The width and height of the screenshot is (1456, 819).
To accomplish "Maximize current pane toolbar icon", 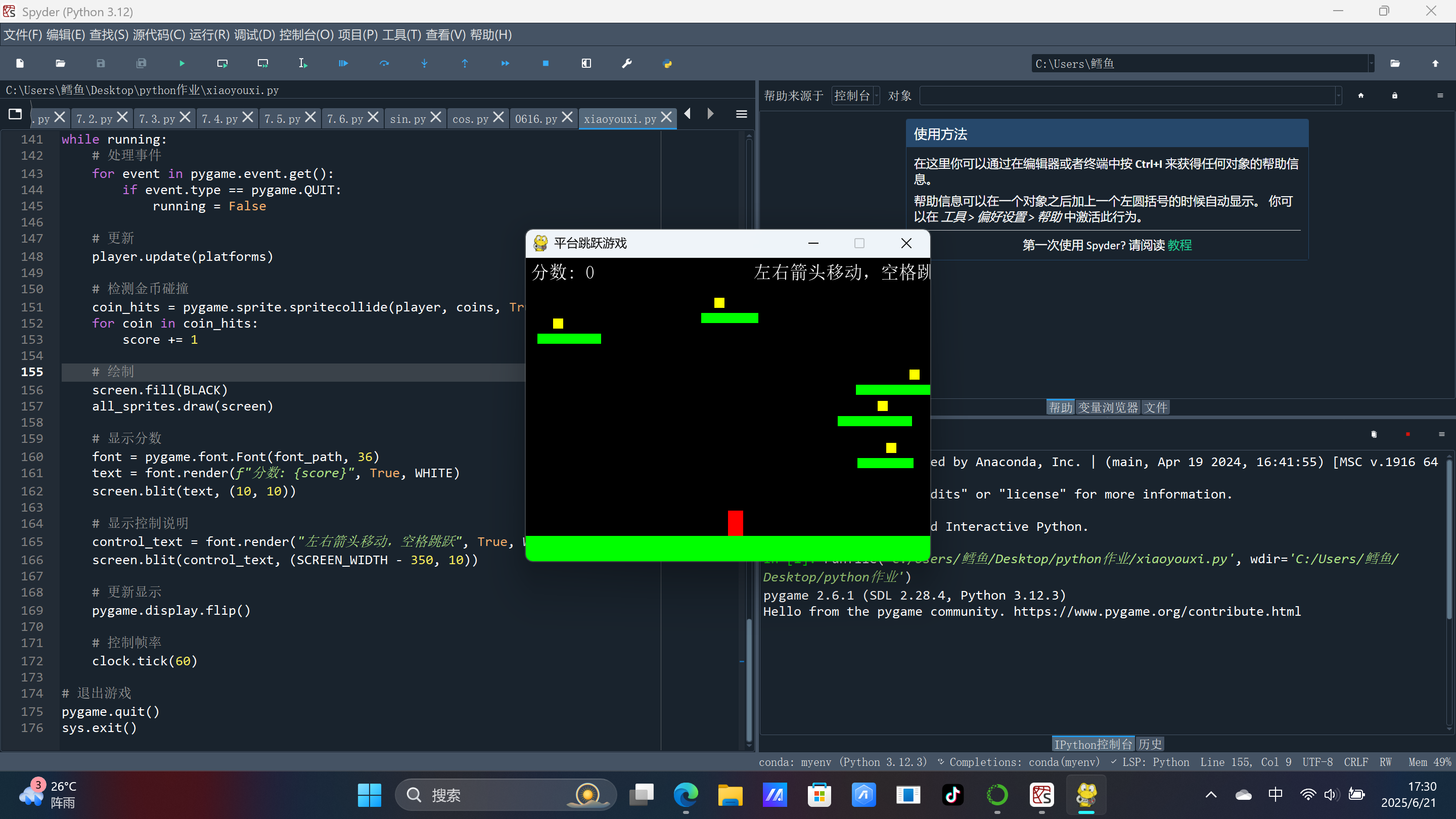I will [x=586, y=63].
